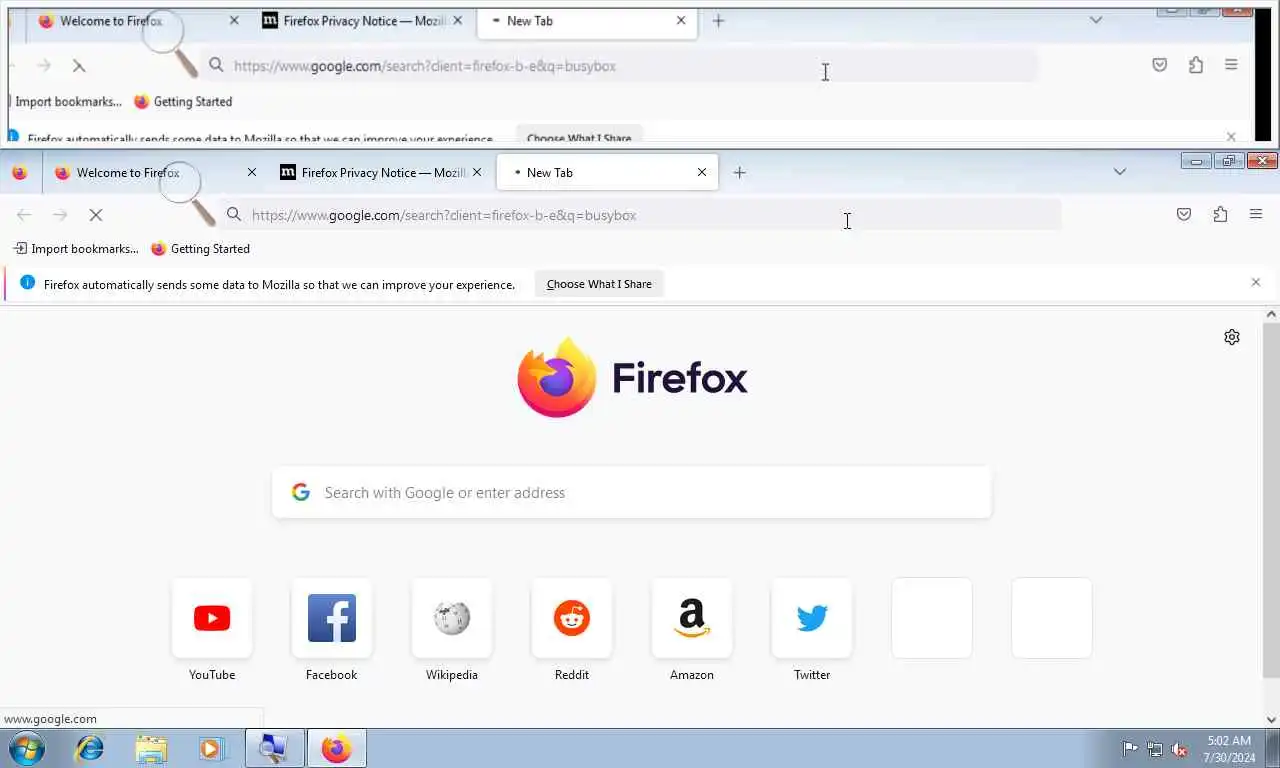Image resolution: width=1280 pixels, height=768 pixels.
Task: Open the Getting Started bookmark
Action: point(200,249)
